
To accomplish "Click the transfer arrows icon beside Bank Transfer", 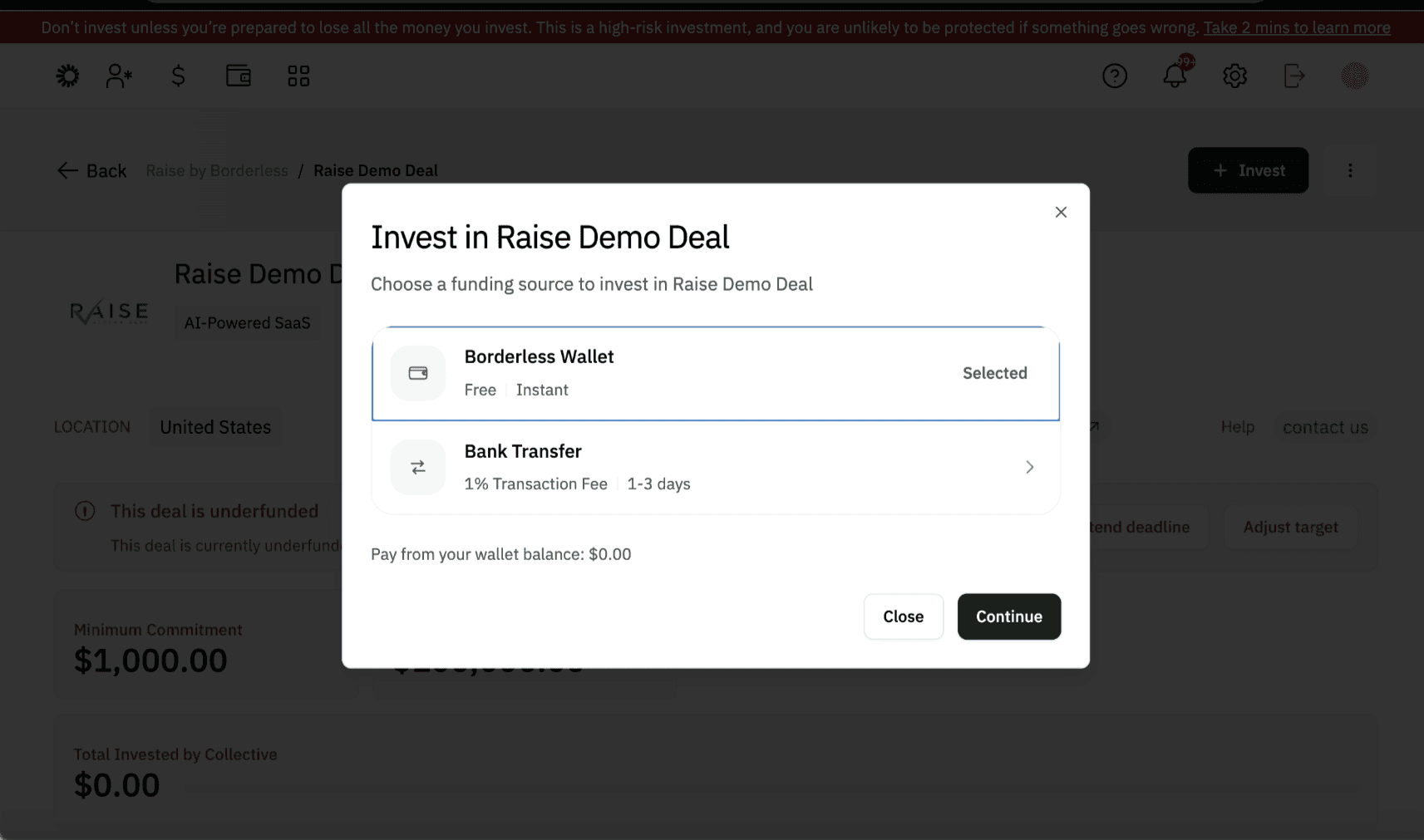I will (418, 467).
